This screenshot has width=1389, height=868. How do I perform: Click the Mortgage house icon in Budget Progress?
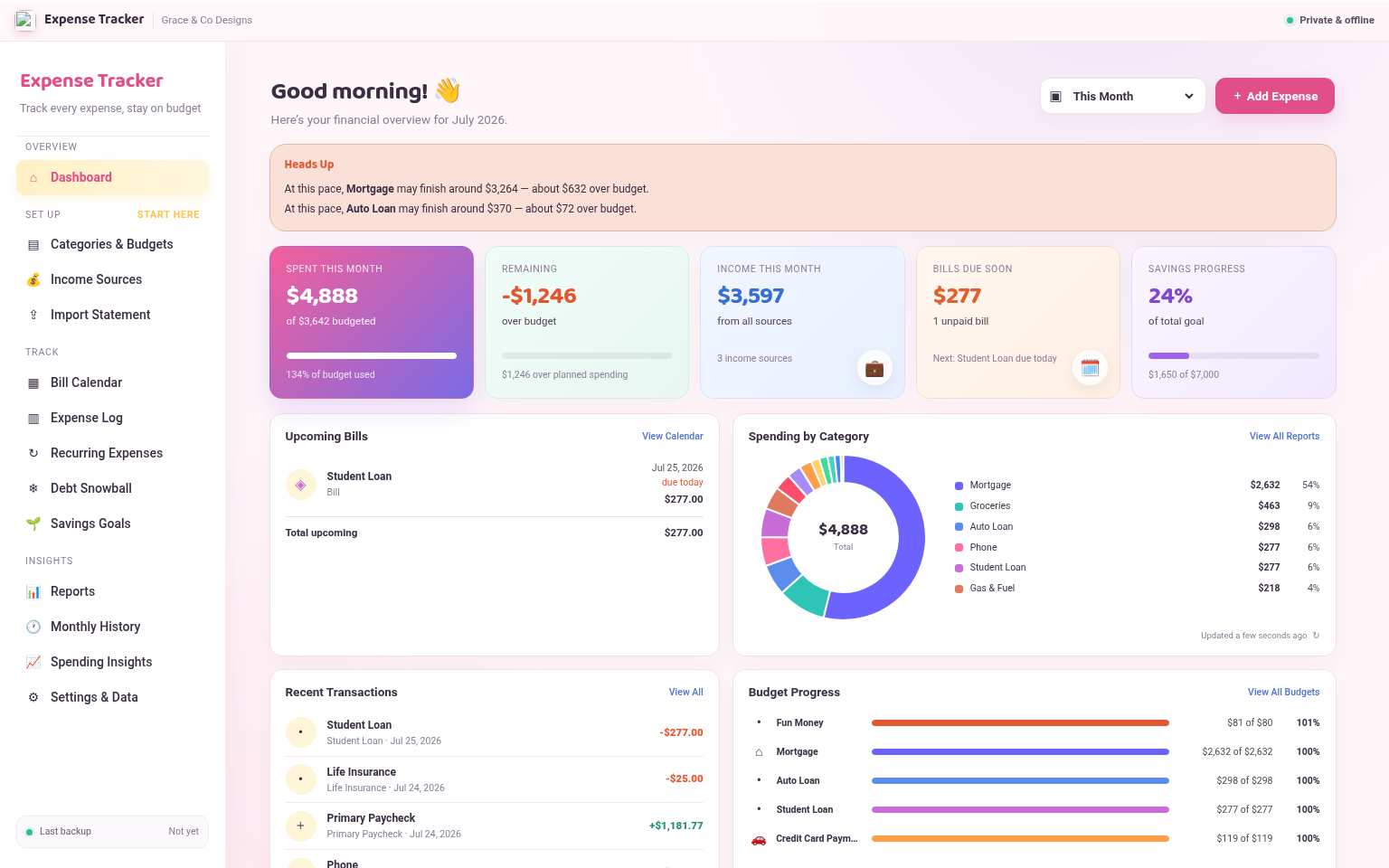(759, 752)
